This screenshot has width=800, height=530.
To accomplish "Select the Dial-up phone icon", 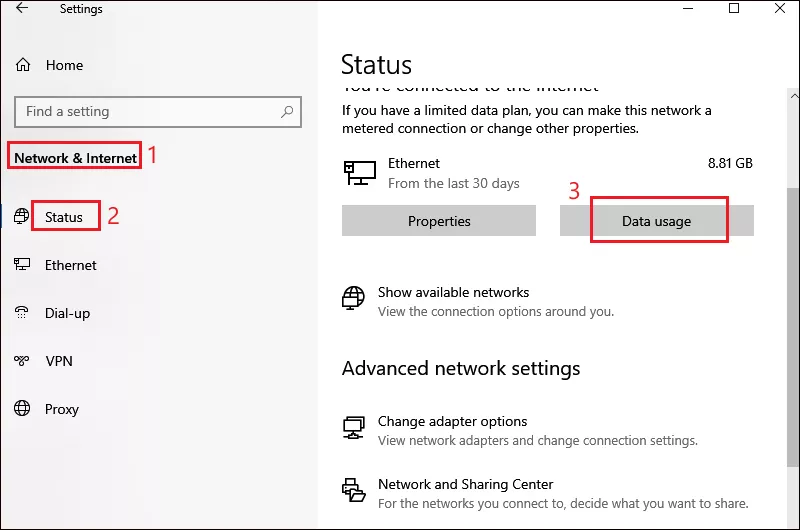I will 21,312.
